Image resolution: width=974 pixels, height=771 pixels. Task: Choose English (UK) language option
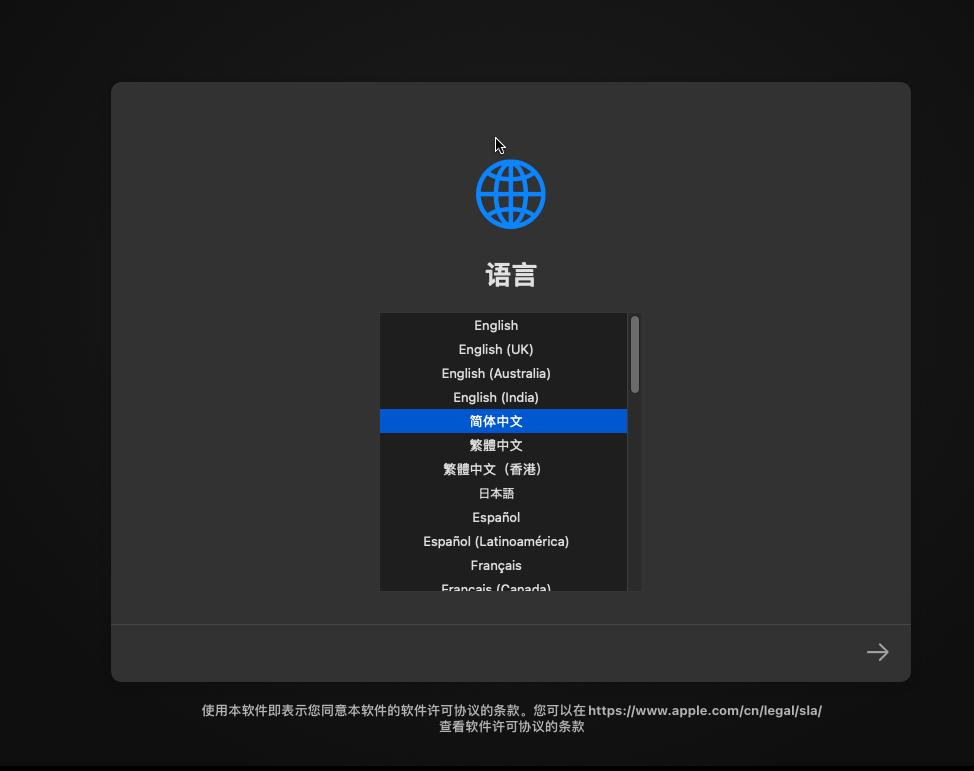496,349
